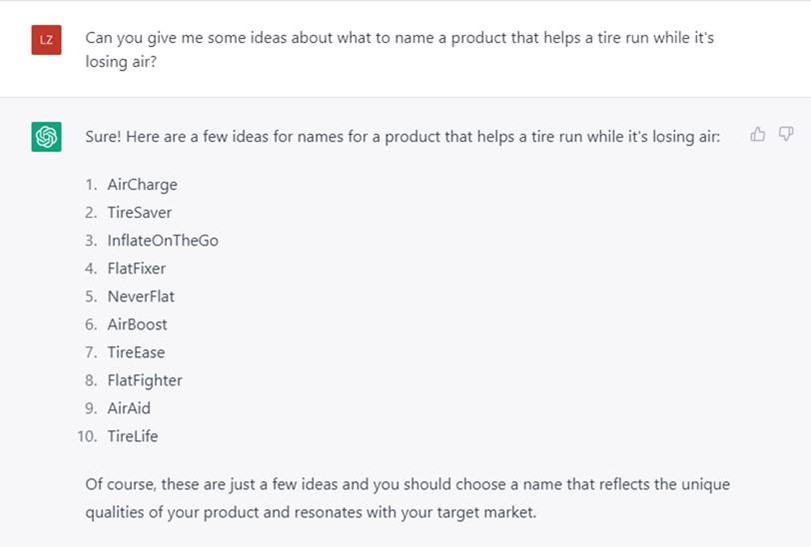
Task: Click the NeverFlat name idea
Action: pos(141,296)
